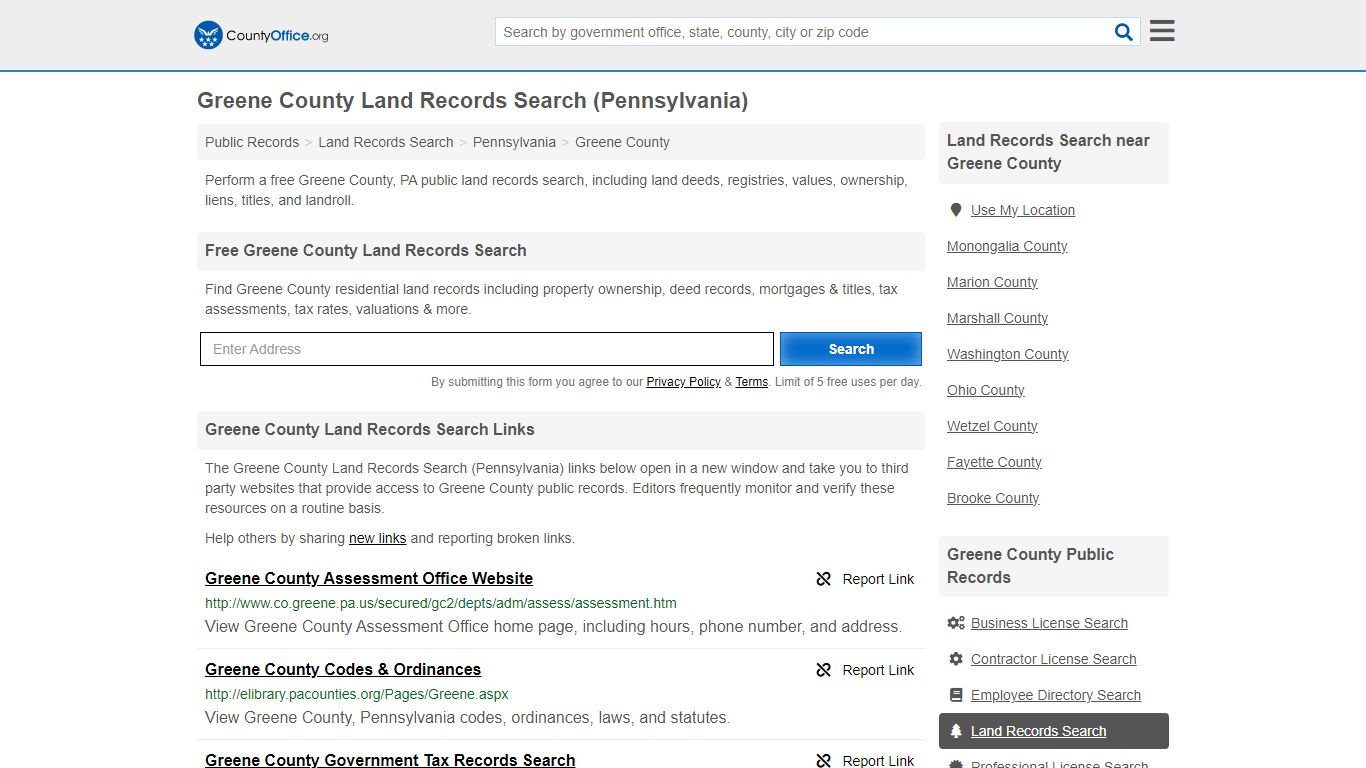Open the CountyOffice.org logo home link
Image resolution: width=1366 pixels, height=768 pixels.
coord(261,35)
